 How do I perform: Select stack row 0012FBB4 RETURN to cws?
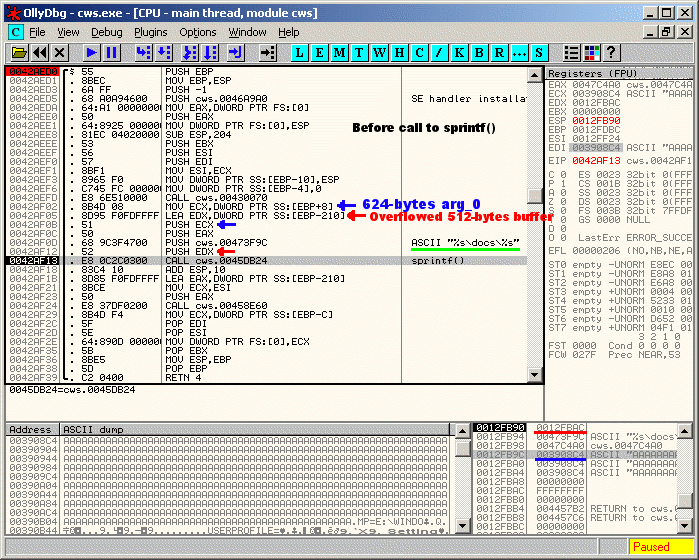coord(576,509)
